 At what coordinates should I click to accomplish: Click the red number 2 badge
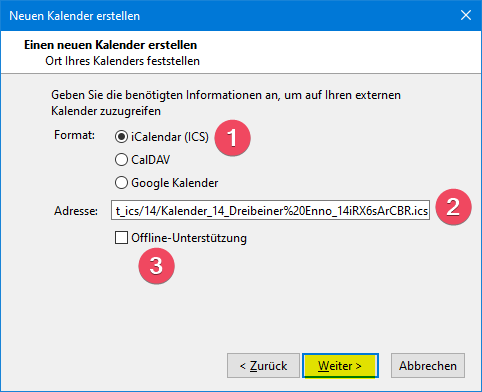[453, 207]
